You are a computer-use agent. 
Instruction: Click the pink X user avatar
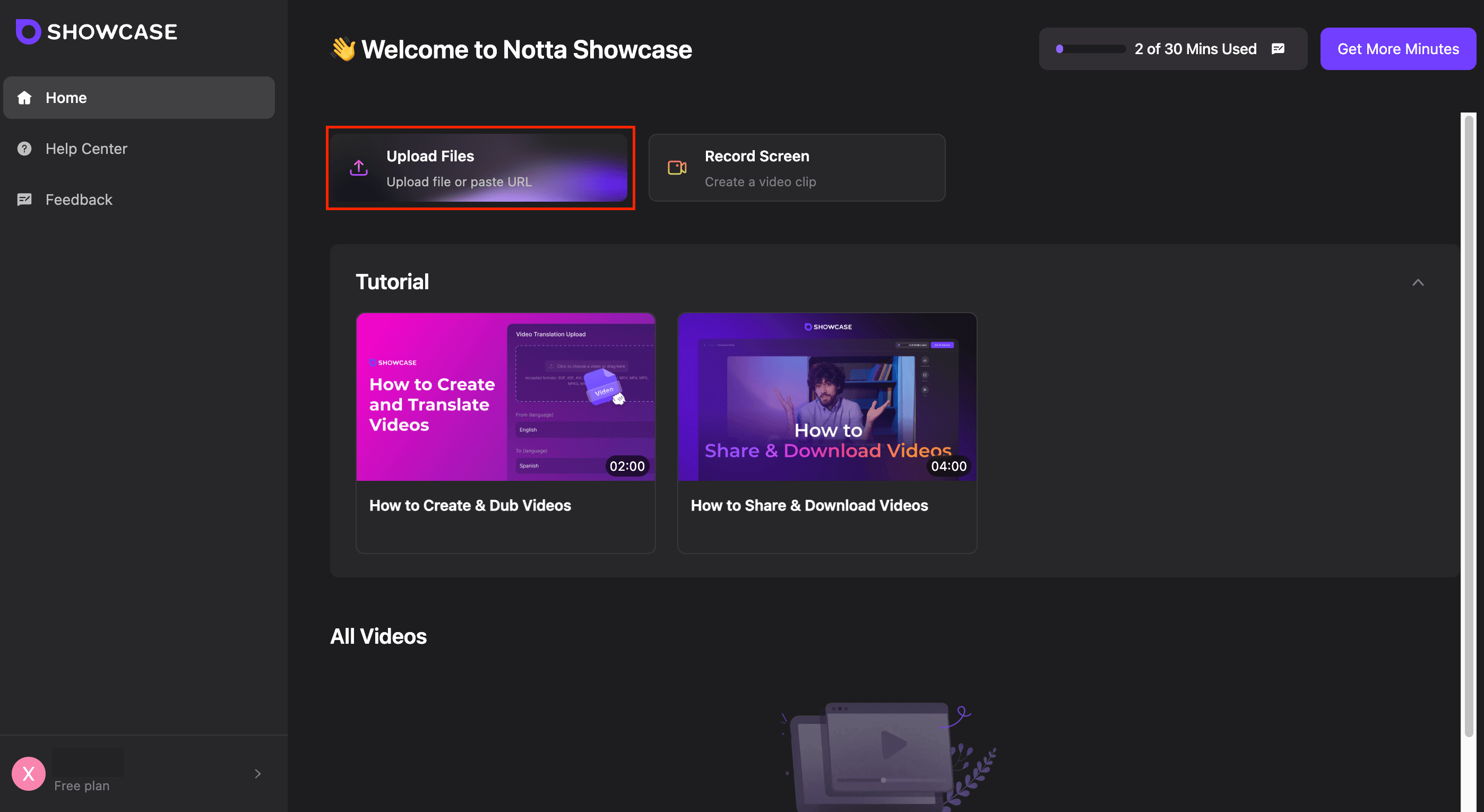pos(28,773)
